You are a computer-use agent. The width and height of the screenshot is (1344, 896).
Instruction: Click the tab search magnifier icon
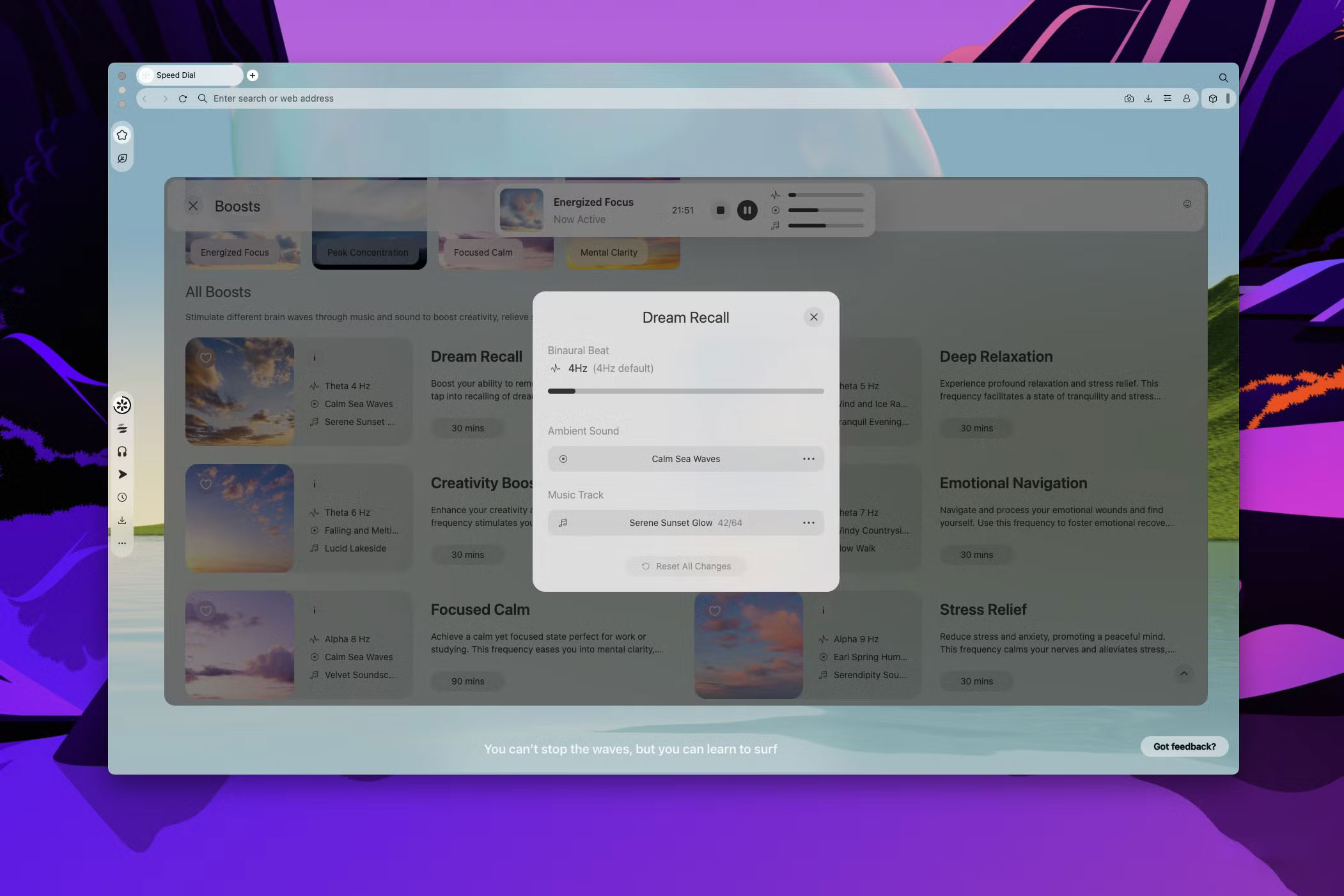(x=1223, y=78)
